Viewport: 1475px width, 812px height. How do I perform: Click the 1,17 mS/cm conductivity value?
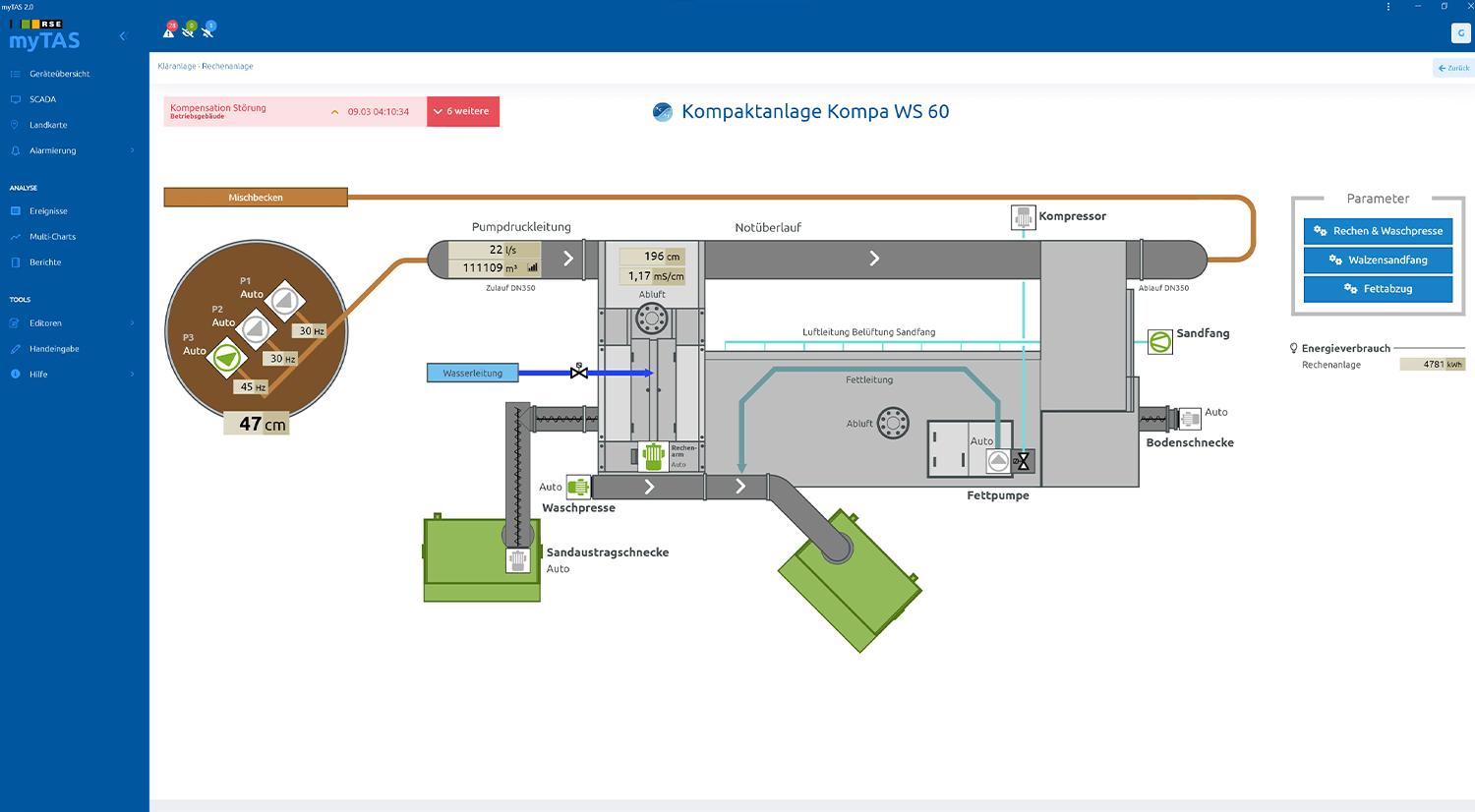[652, 276]
